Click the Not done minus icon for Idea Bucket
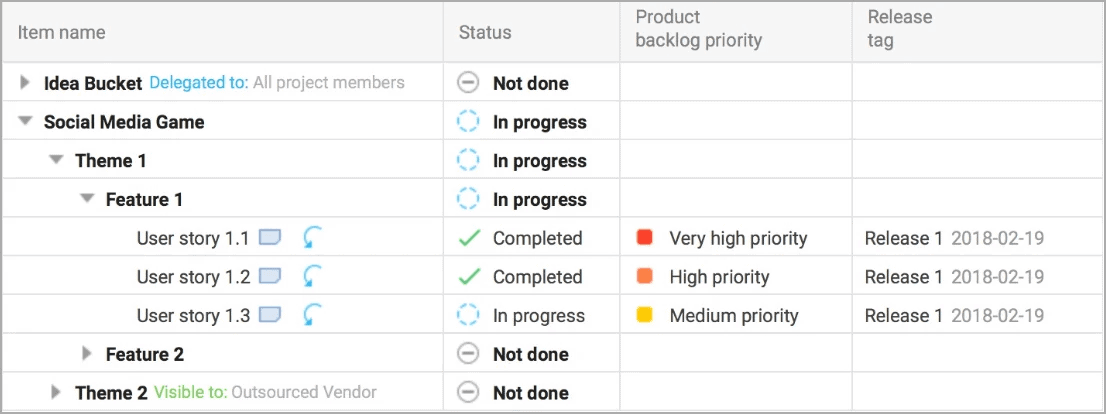 pyautogui.click(x=467, y=83)
